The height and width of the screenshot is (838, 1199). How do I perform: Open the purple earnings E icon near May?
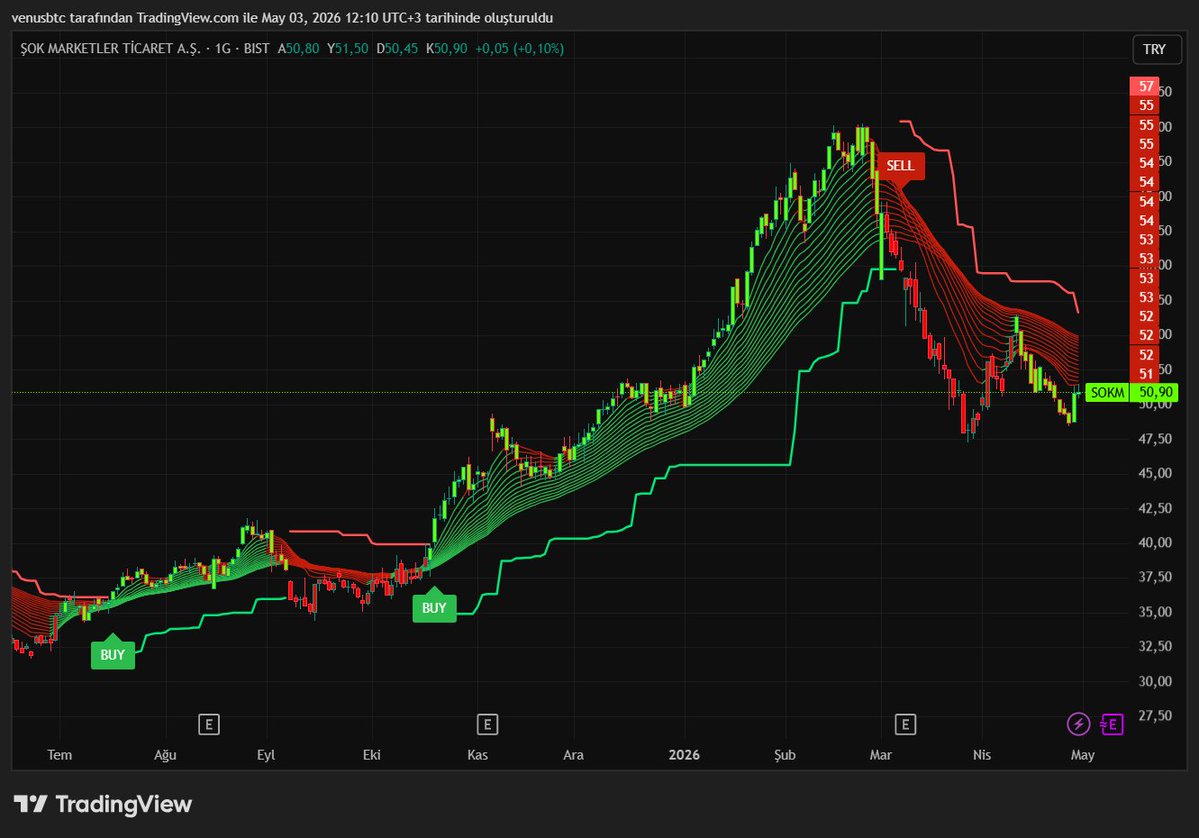point(1112,723)
